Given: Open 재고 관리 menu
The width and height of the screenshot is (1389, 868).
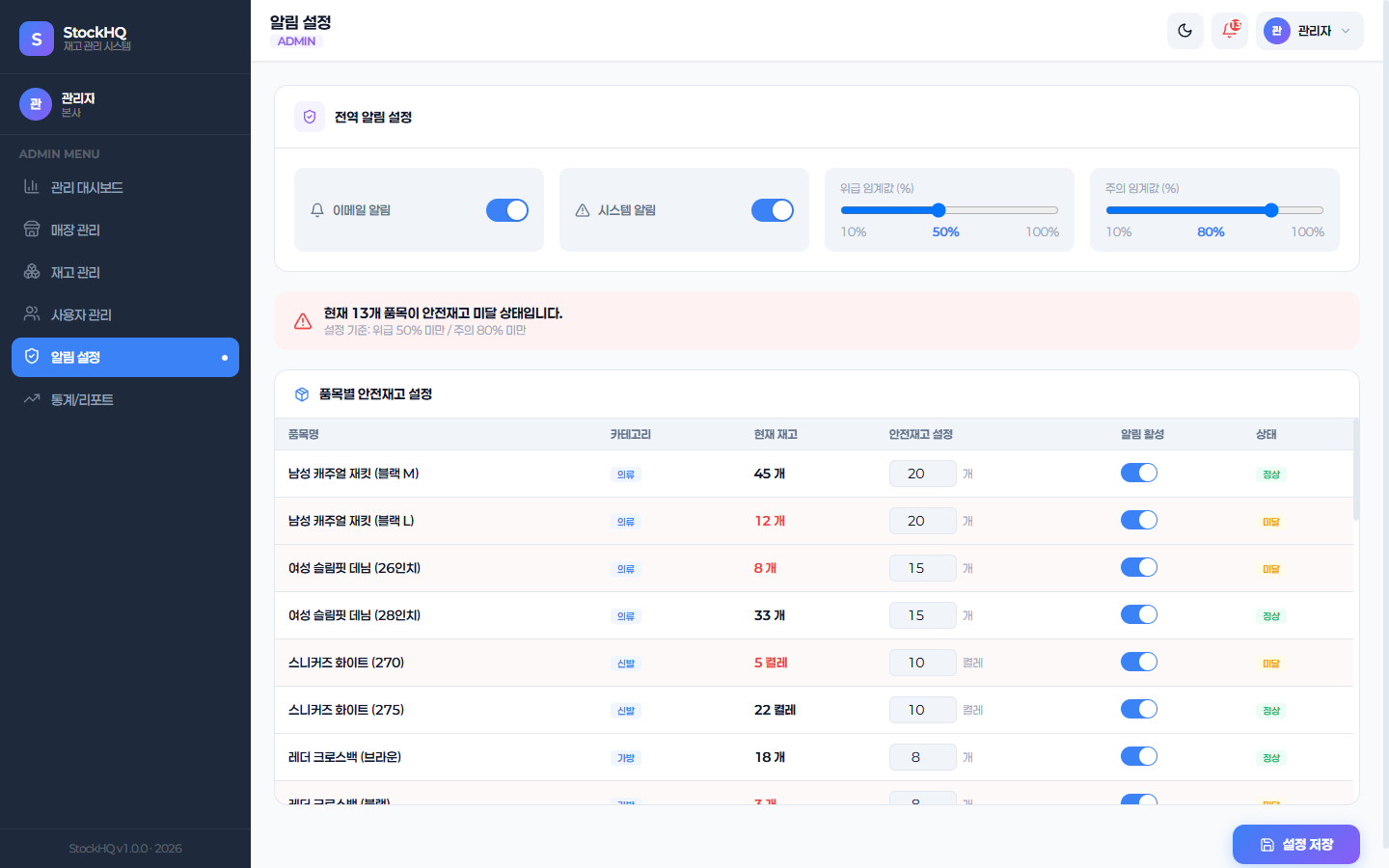Looking at the screenshot, I should 125,272.
